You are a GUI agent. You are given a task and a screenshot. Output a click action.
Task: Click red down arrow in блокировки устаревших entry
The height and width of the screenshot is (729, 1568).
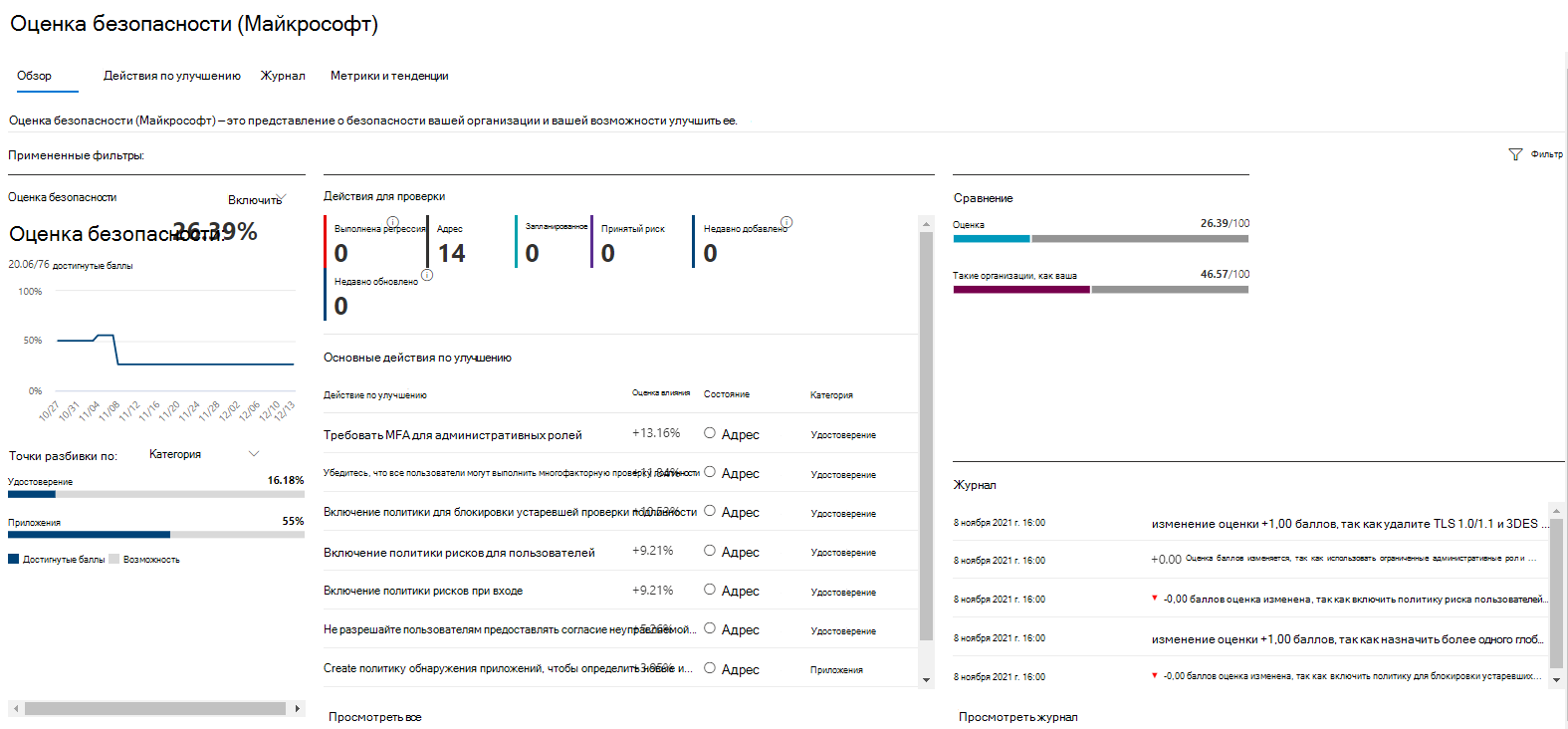1155,675
